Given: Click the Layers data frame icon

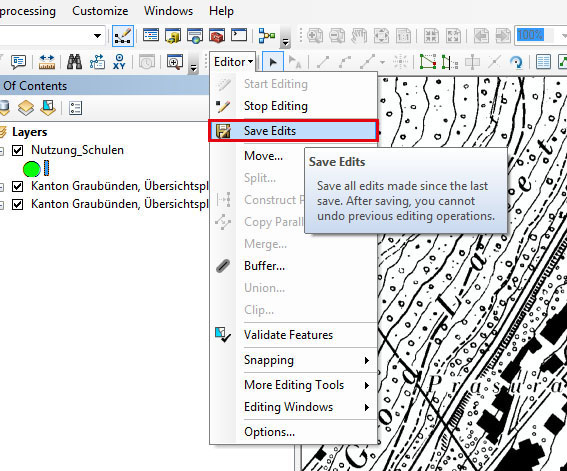Looking at the screenshot, I should click(x=3, y=132).
